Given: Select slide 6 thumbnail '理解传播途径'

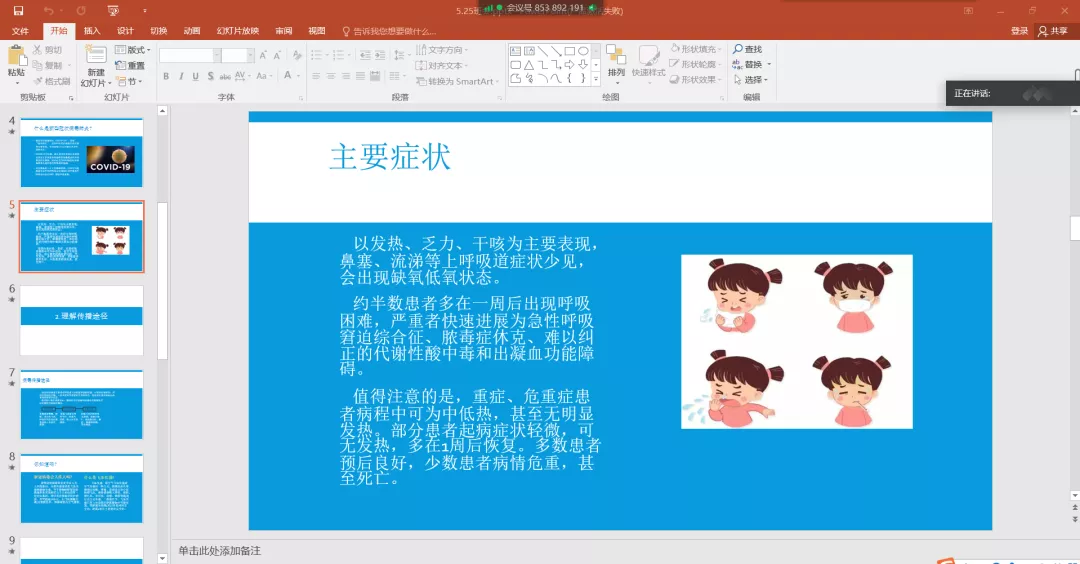Looking at the screenshot, I should tap(82, 315).
